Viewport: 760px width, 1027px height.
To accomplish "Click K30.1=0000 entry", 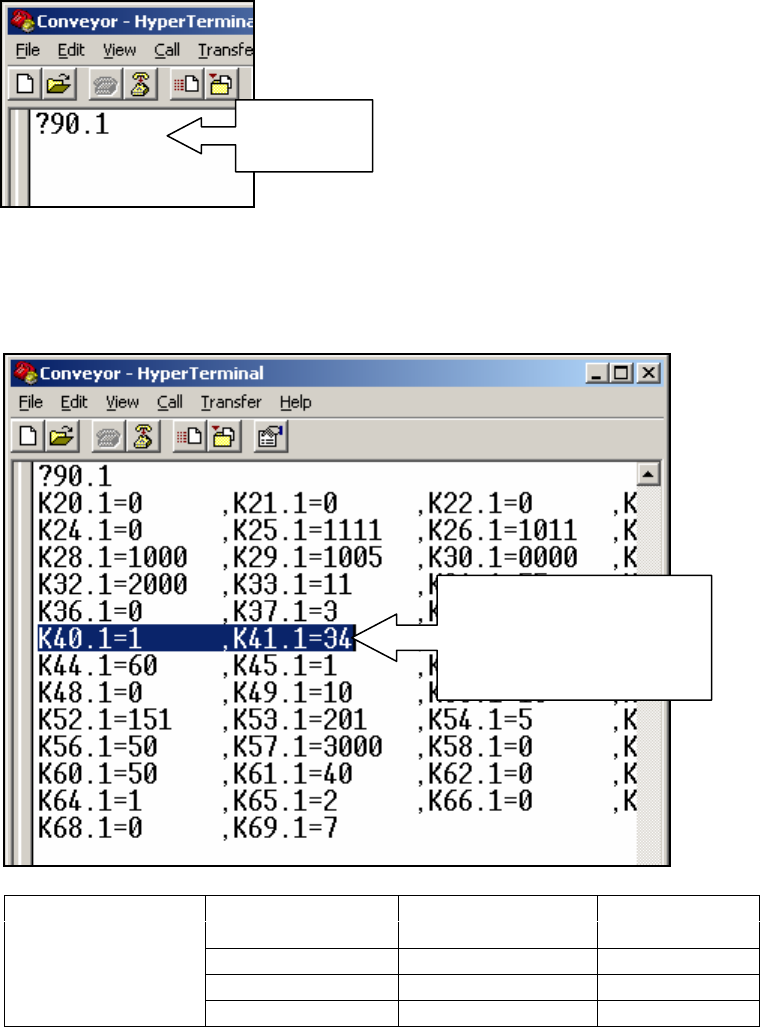I will [x=503, y=557].
